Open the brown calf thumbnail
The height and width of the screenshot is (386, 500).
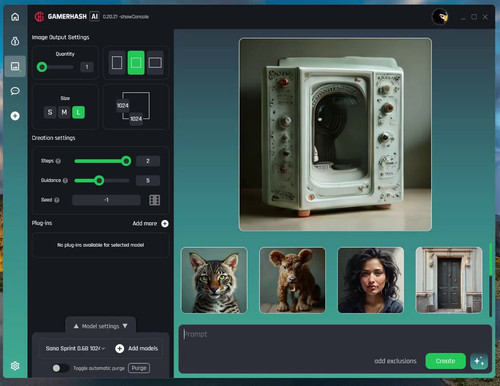pos(292,280)
